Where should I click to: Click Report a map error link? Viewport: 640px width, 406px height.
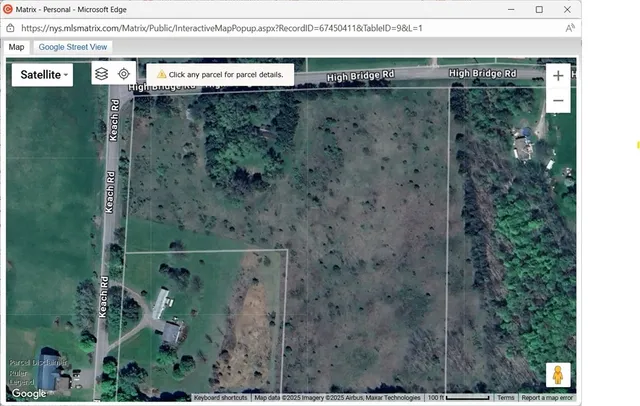pos(547,398)
